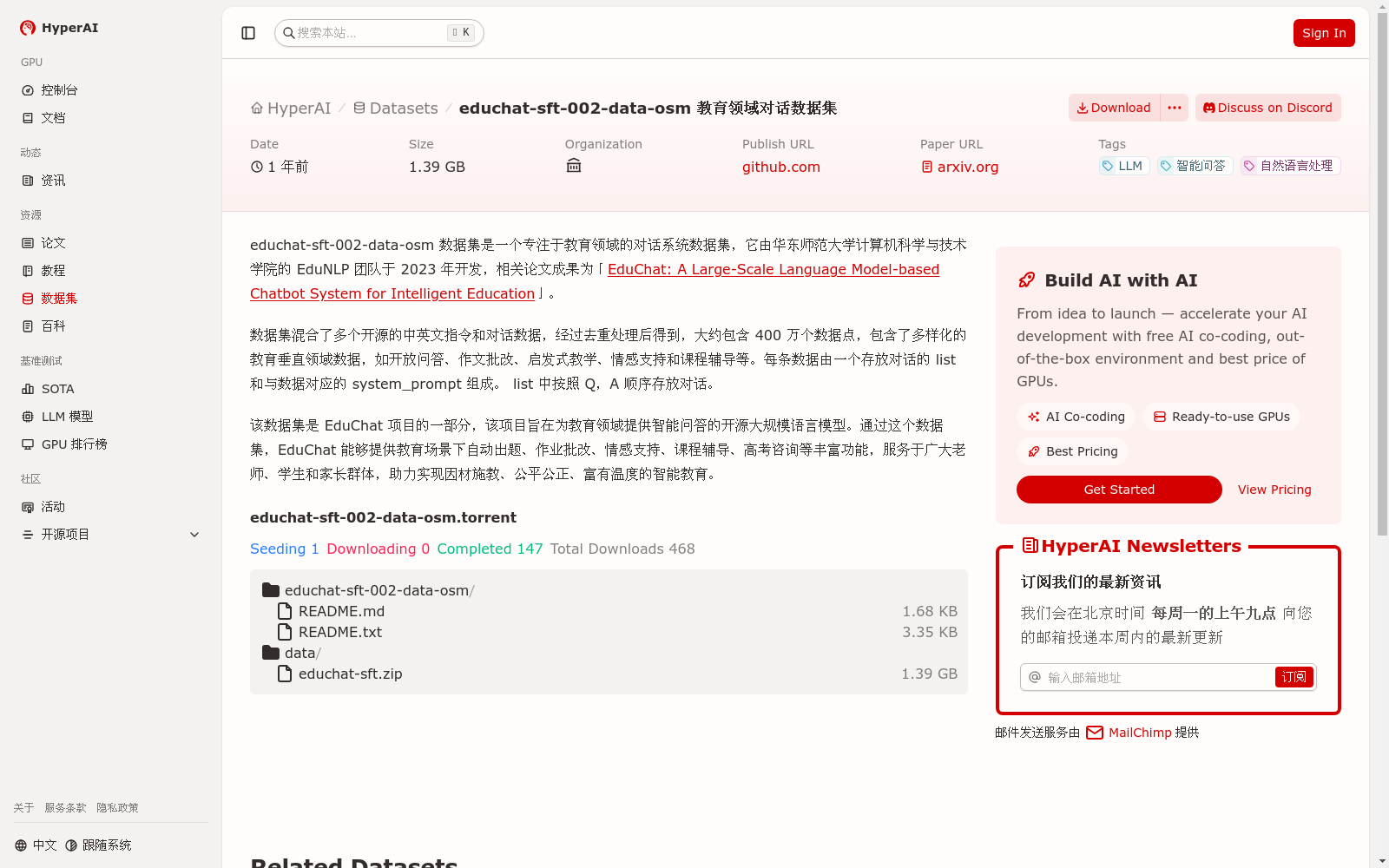Click the LLM tag

pyautogui.click(x=1124, y=166)
